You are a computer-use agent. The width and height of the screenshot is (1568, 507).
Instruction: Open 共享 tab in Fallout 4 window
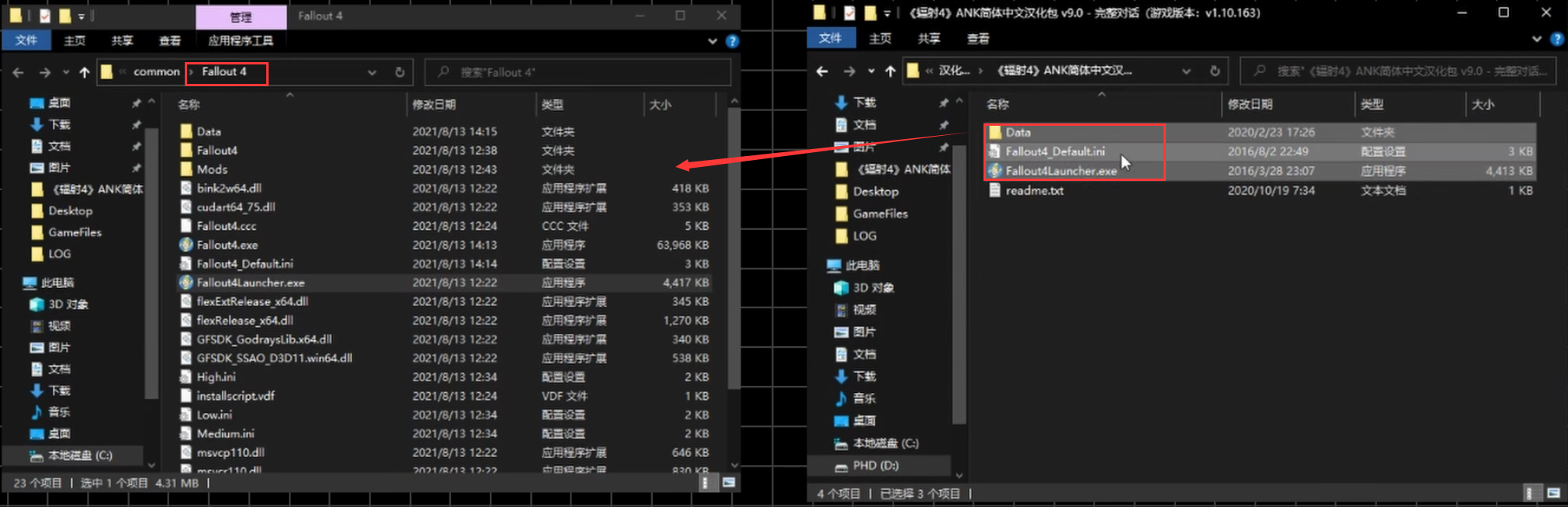click(x=123, y=40)
